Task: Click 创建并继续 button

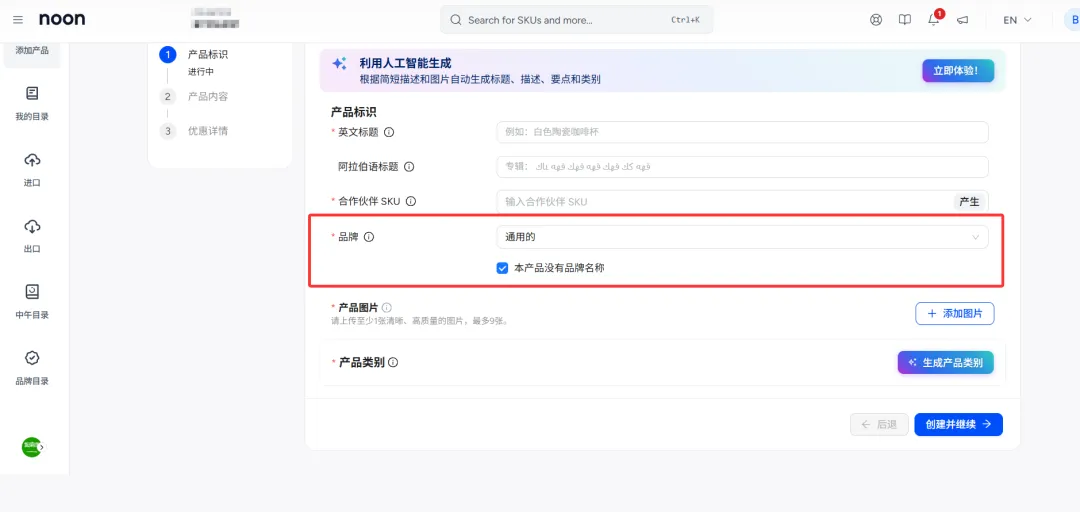Action: click(959, 424)
